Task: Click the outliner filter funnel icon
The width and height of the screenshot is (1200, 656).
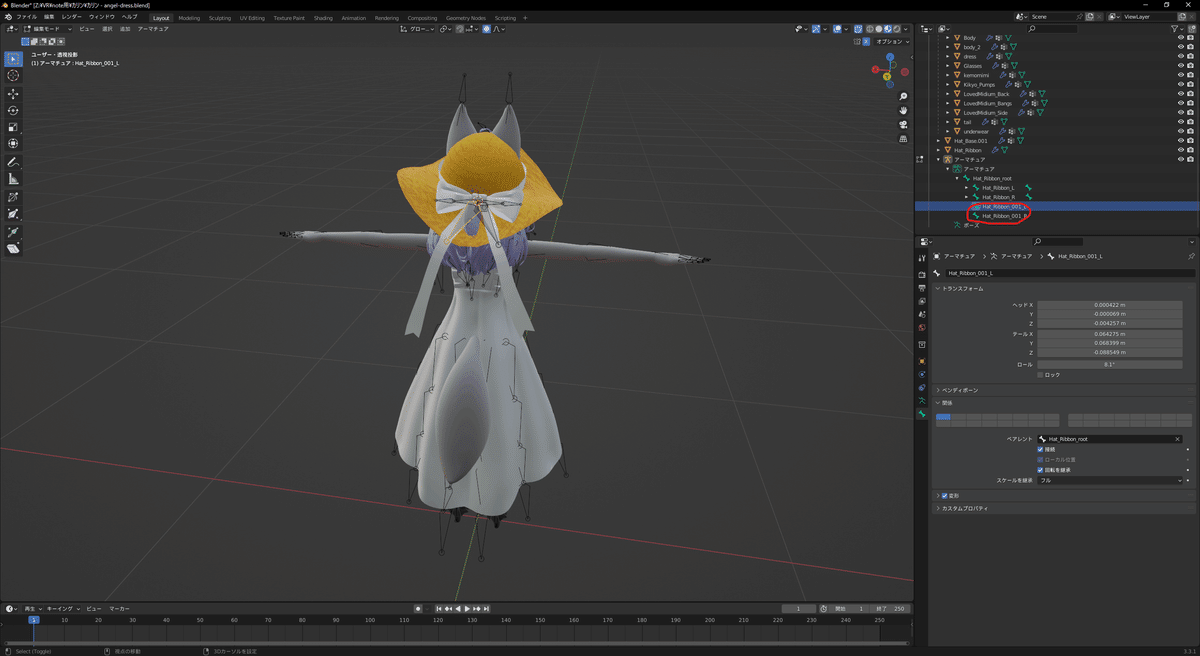Action: (x=1176, y=29)
